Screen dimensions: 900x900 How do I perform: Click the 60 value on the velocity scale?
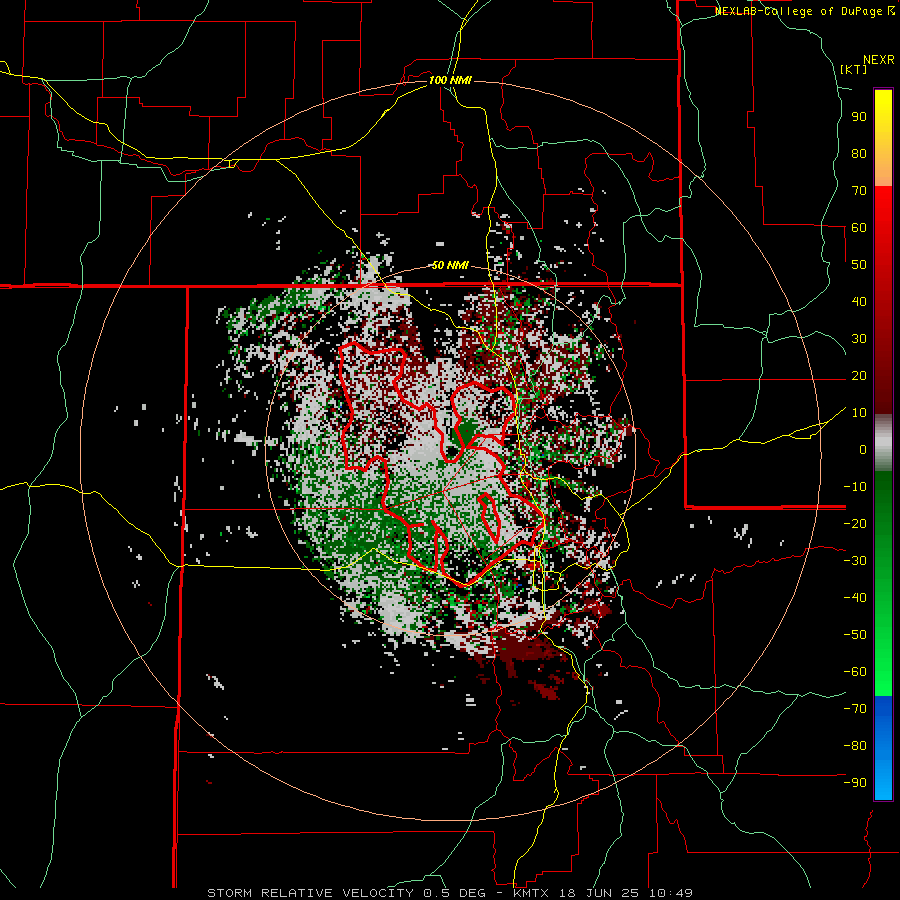click(x=859, y=228)
